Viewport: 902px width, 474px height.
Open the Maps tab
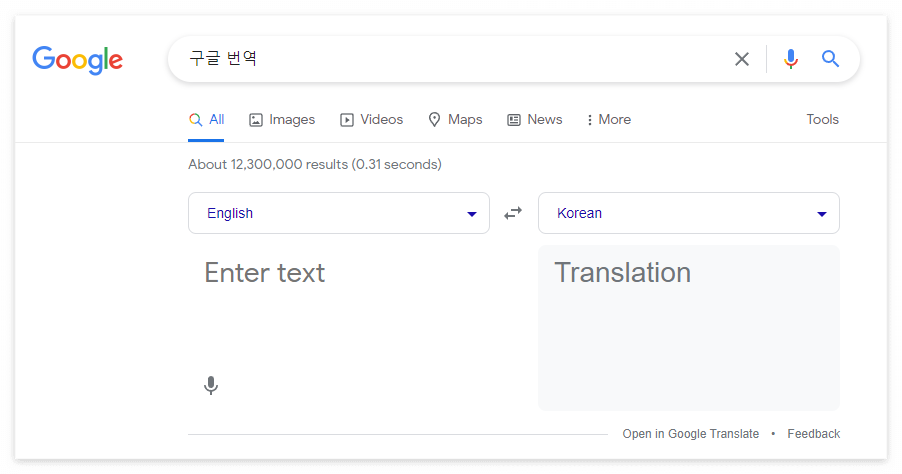point(456,120)
